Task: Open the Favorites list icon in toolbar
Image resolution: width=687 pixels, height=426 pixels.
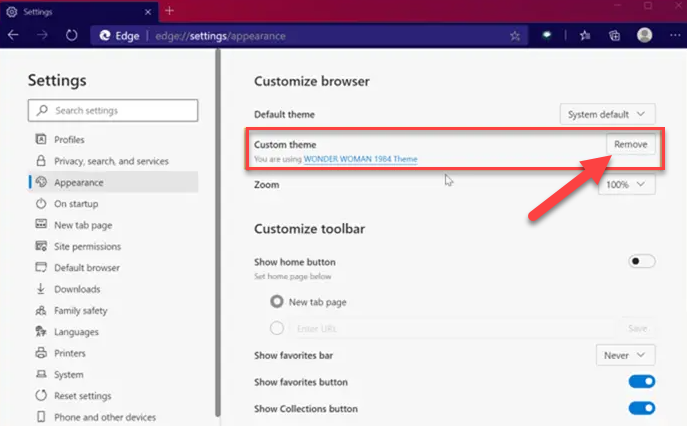Action: click(x=586, y=35)
